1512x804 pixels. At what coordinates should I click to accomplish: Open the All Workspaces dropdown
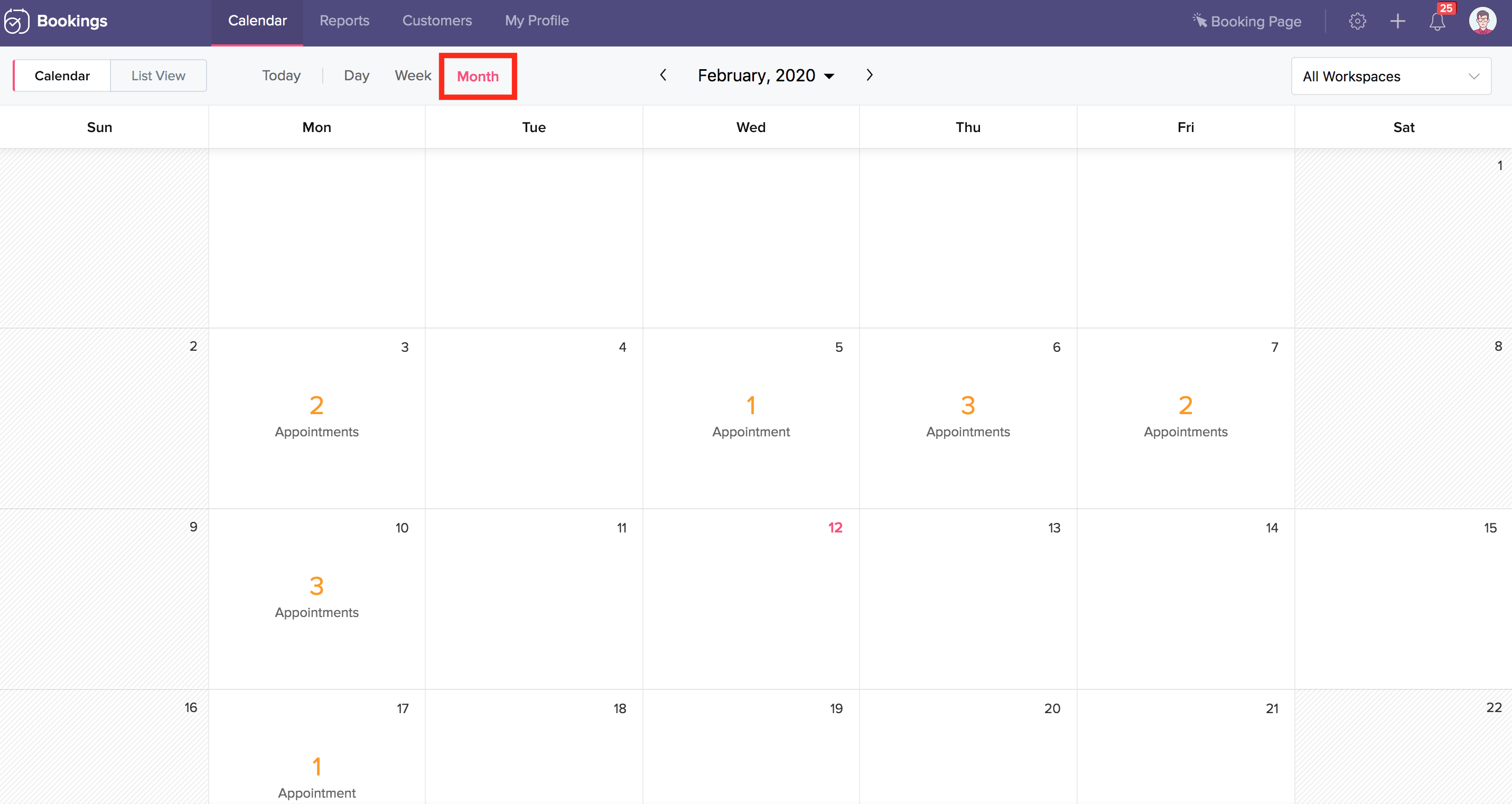(x=1390, y=76)
